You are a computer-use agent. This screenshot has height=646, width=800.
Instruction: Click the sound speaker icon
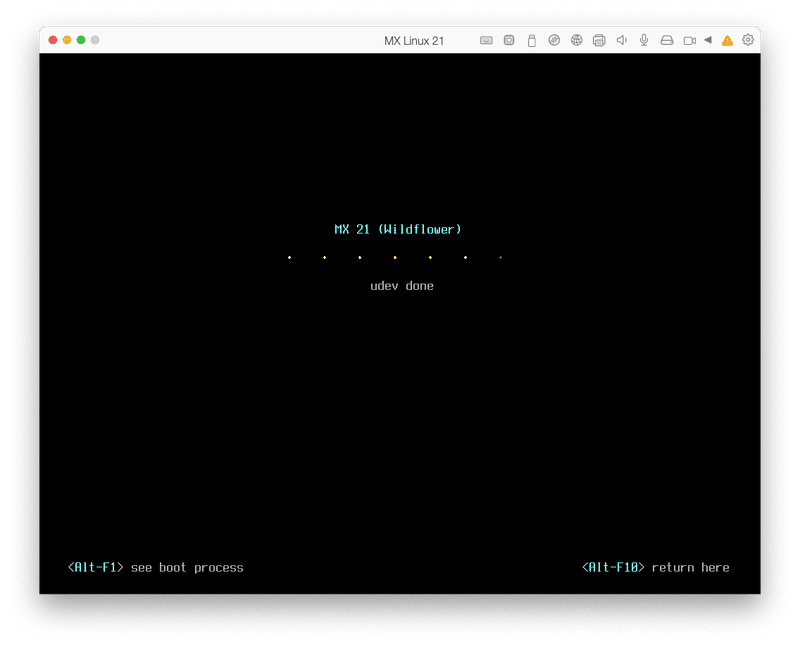(x=621, y=40)
